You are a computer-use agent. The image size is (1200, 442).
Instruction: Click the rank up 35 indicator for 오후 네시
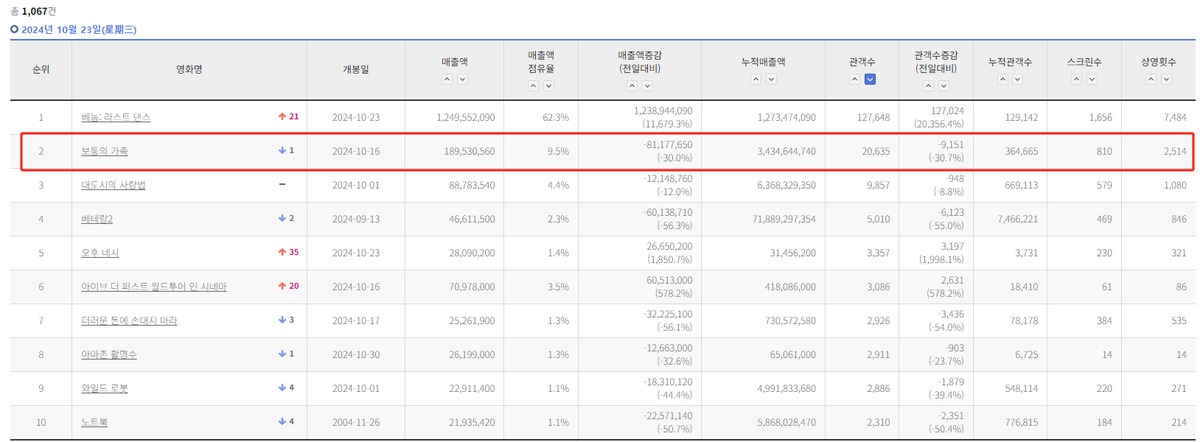click(x=288, y=253)
